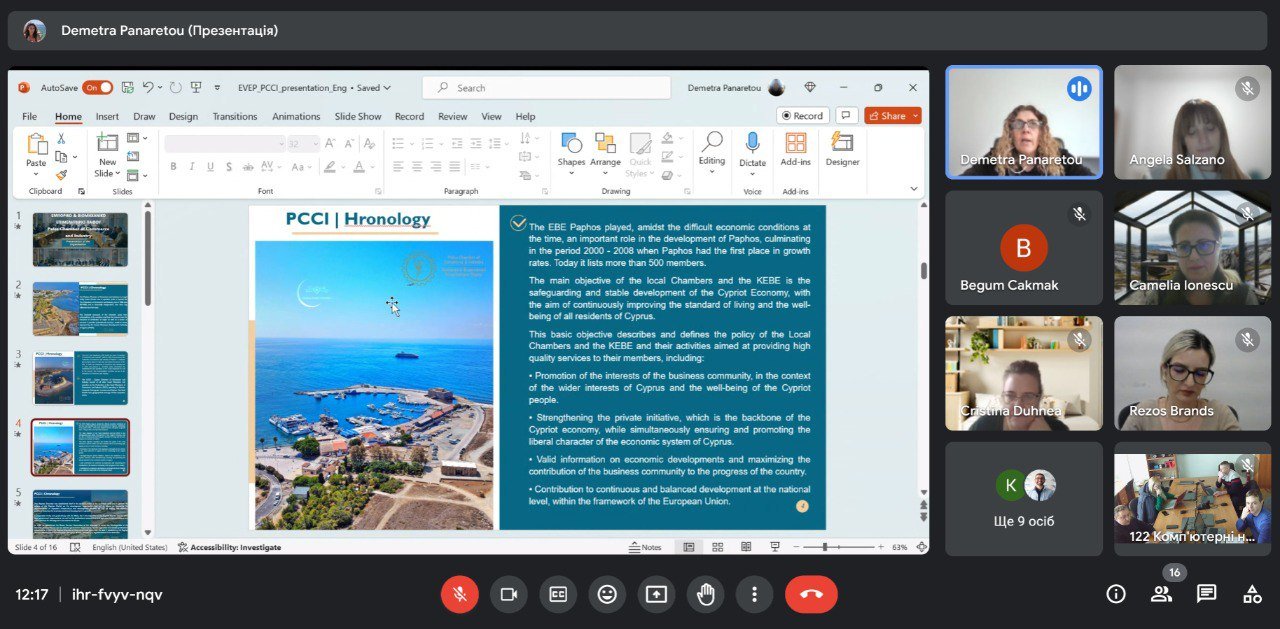Undo the last action in PowerPoint

(148, 88)
